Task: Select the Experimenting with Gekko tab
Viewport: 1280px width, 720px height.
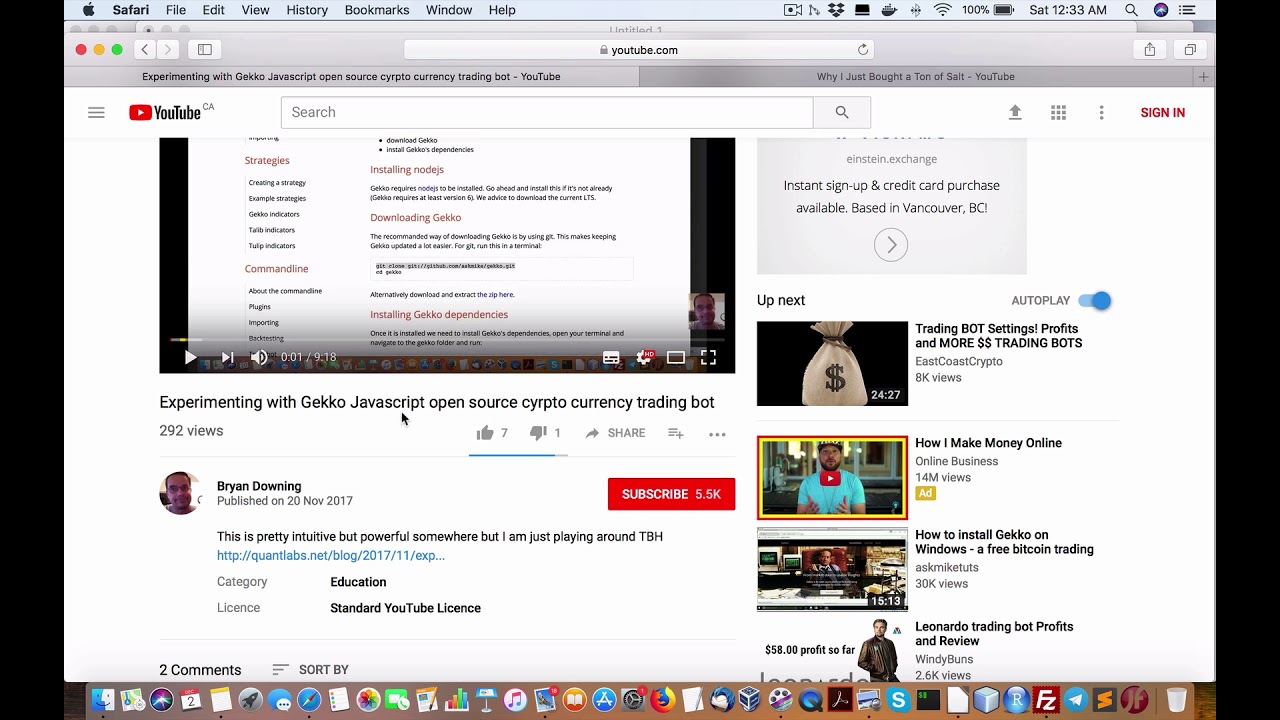Action: pos(351,76)
